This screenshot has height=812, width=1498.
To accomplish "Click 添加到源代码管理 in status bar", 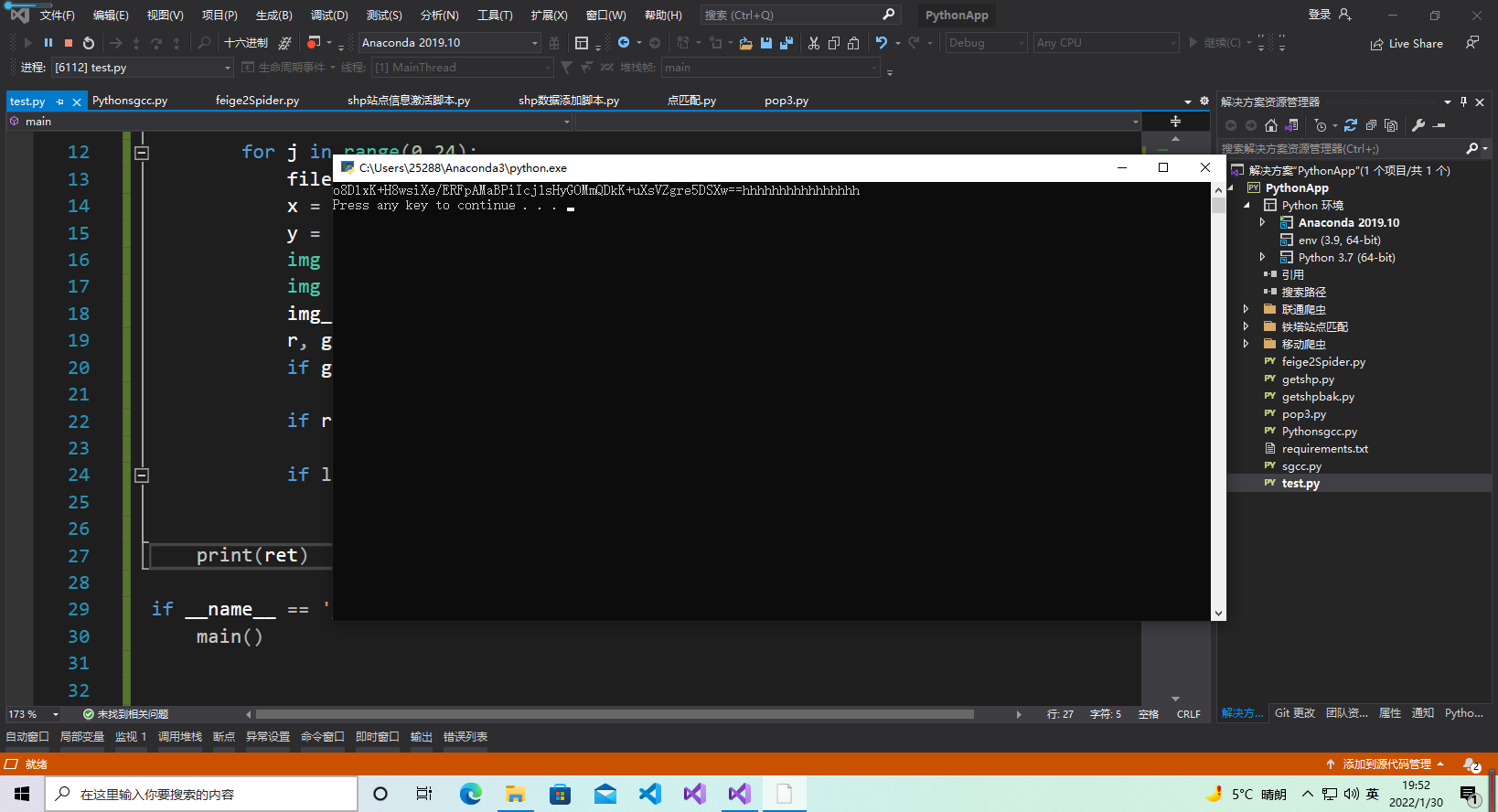I will pos(1386,764).
